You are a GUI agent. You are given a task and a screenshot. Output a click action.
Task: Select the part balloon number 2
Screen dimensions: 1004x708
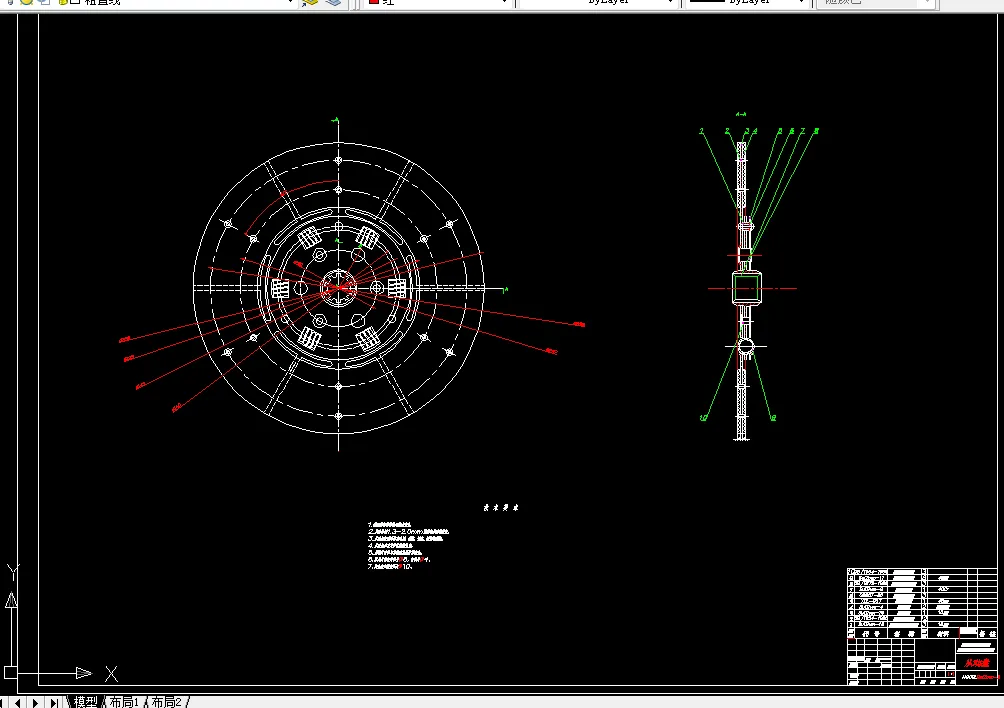pyautogui.click(x=727, y=131)
